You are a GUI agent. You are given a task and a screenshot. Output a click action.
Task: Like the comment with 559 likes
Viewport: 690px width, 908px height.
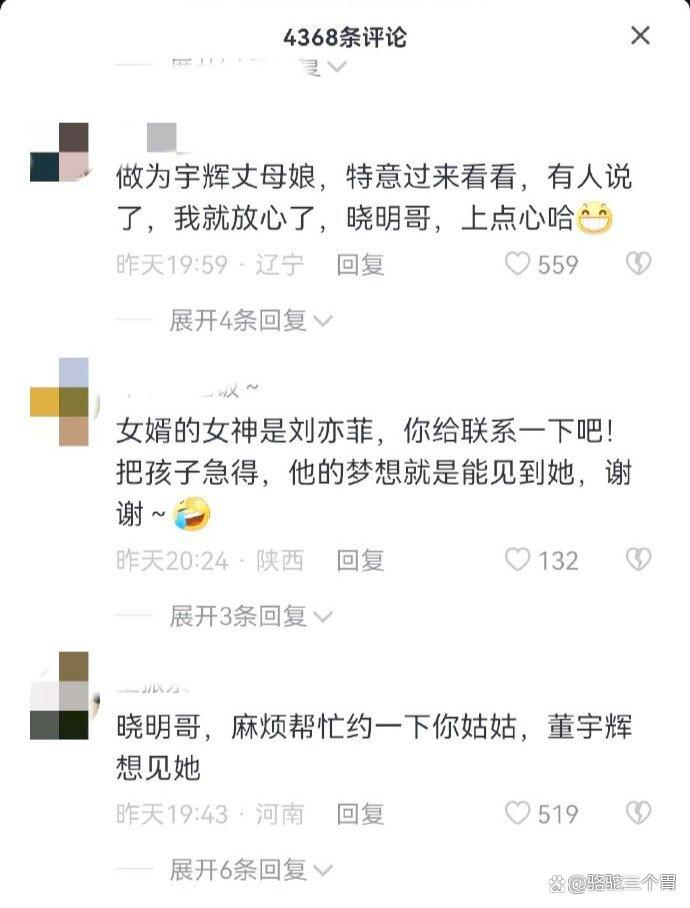pos(518,264)
